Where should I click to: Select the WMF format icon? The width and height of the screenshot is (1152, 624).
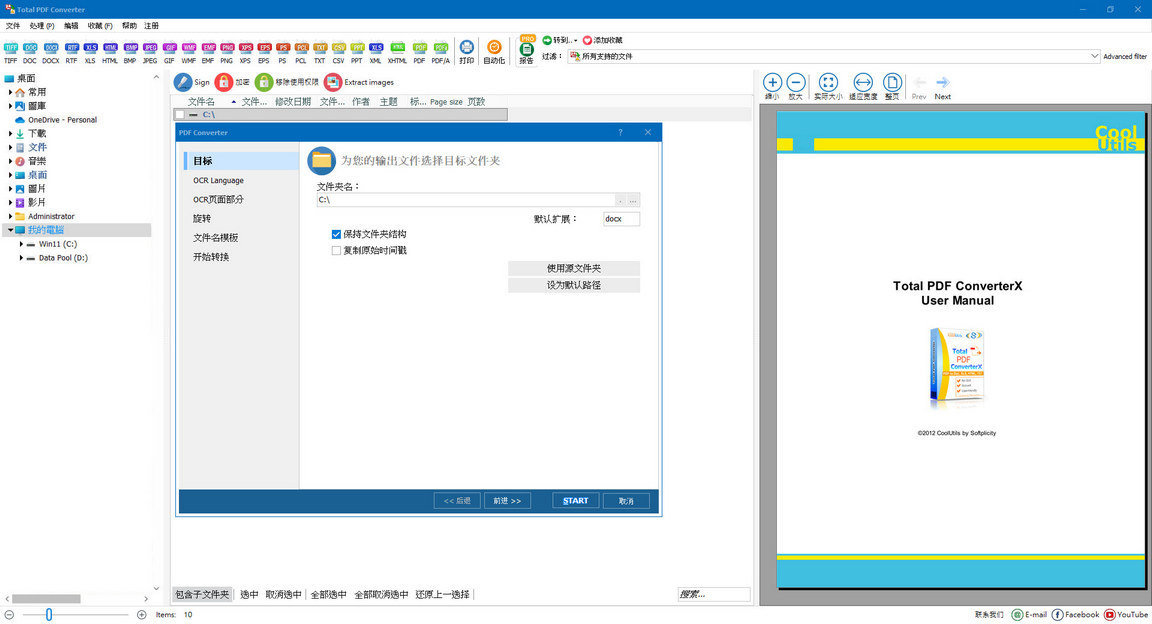pyautogui.click(x=189, y=51)
